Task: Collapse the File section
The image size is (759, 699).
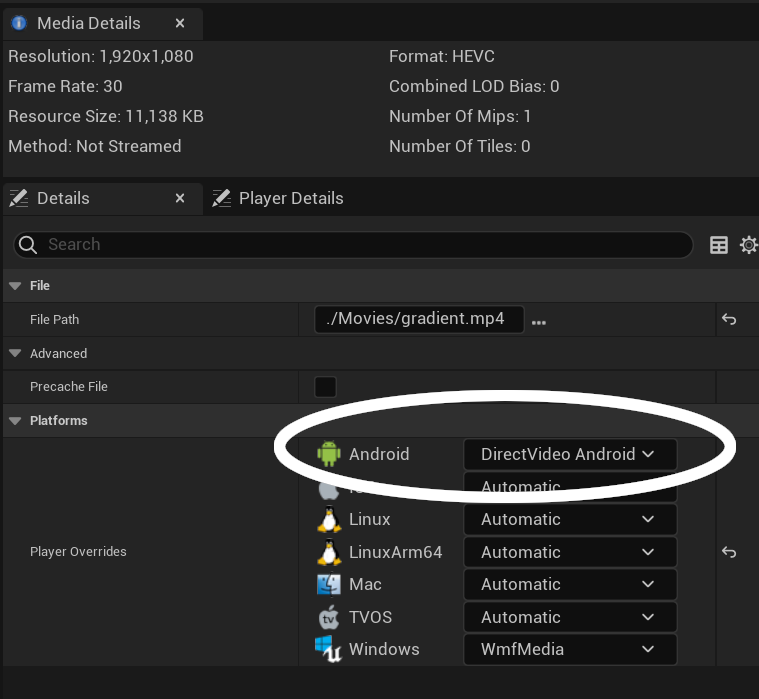Action: tap(15, 286)
